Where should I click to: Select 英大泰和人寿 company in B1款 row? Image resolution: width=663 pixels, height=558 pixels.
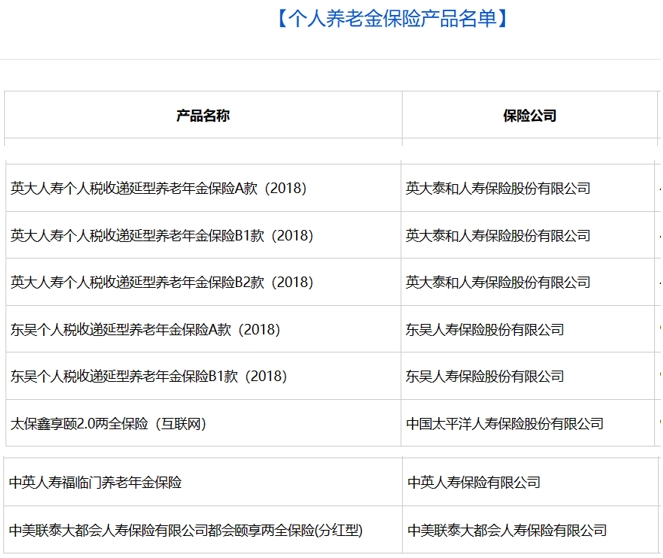tap(498, 235)
